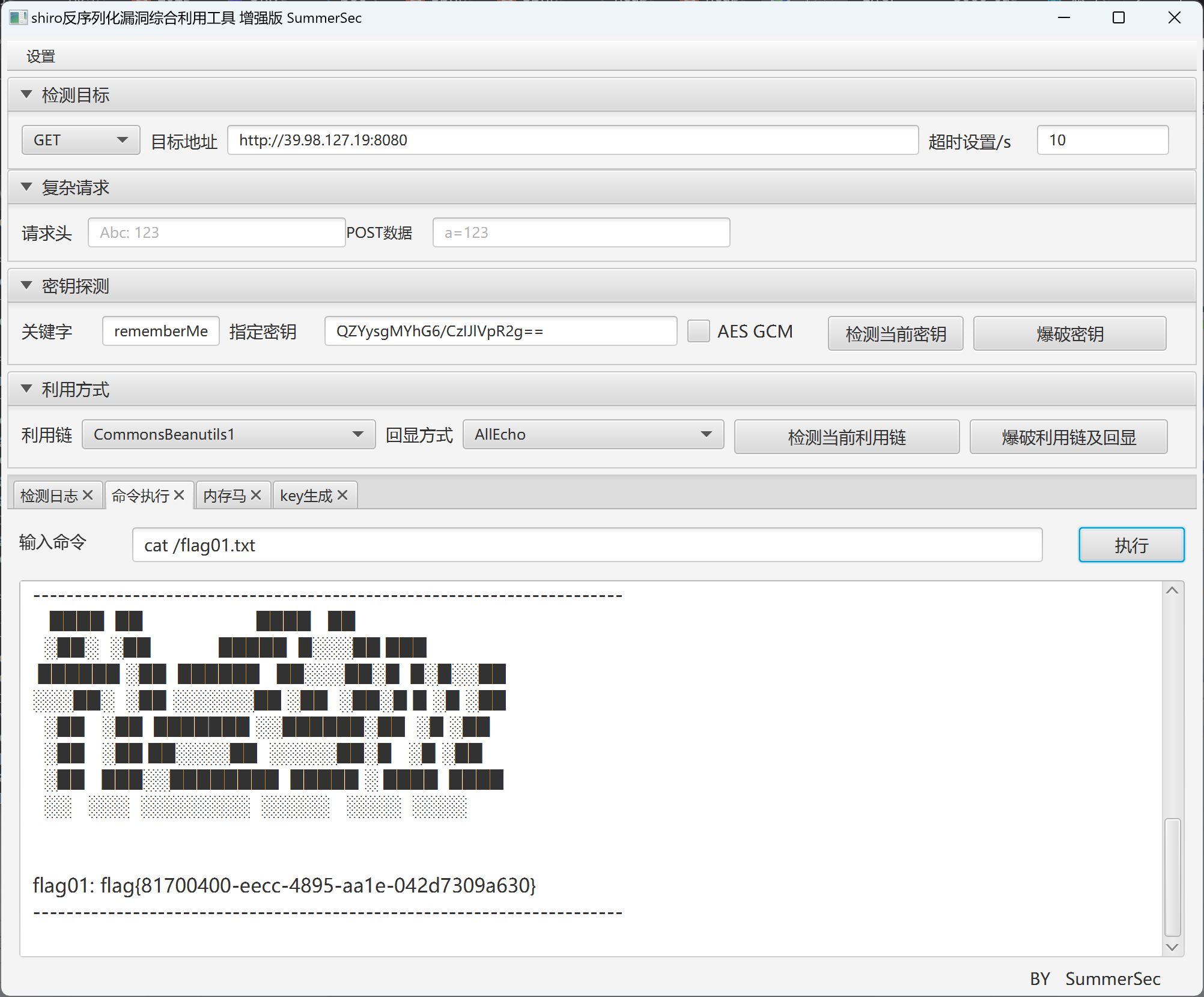1204x997 pixels.
Task: Switch to the 内存马 tab
Action: (x=225, y=495)
